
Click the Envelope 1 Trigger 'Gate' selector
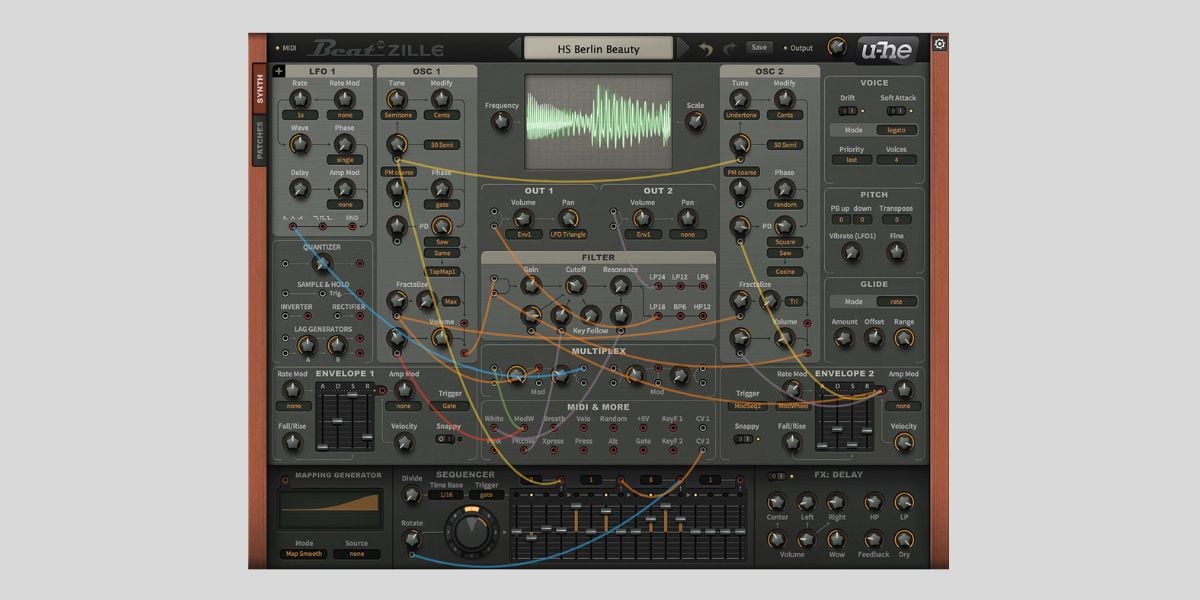tap(448, 406)
